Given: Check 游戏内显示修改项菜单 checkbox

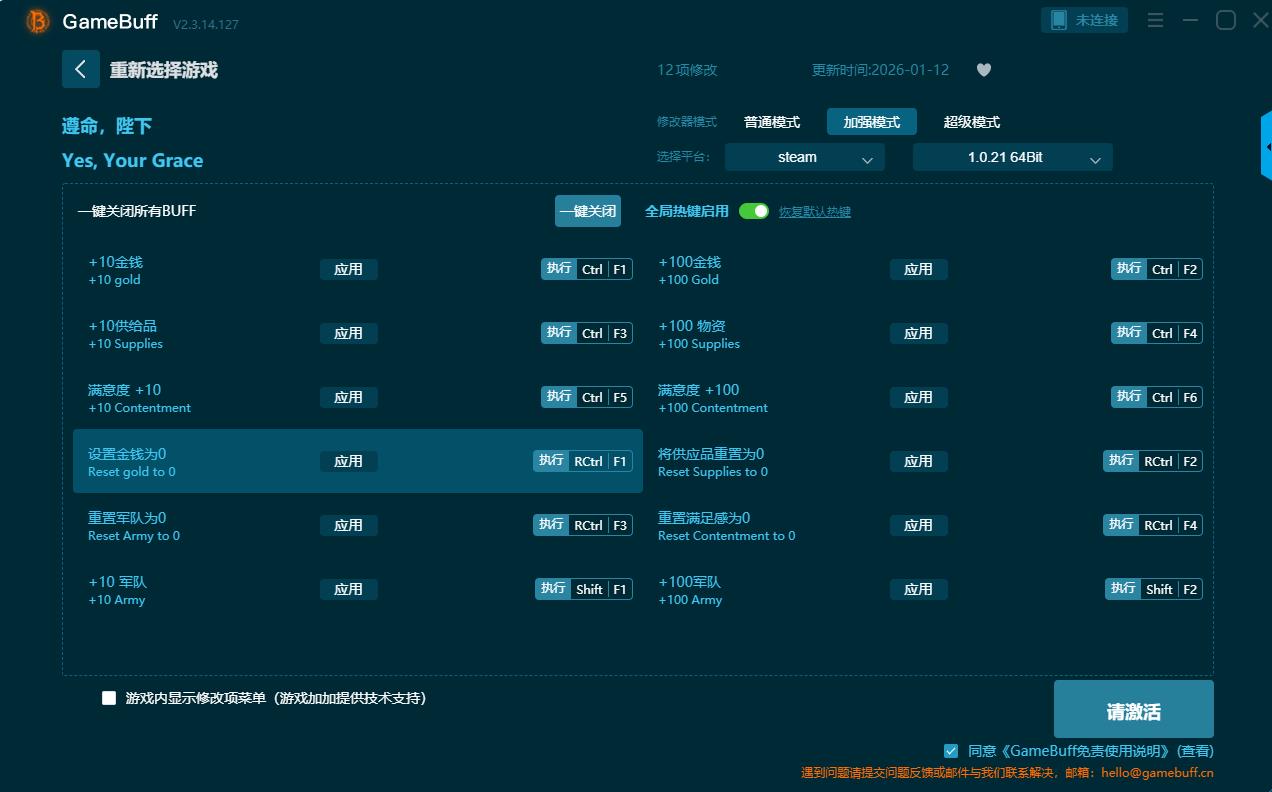Looking at the screenshot, I should (x=109, y=698).
